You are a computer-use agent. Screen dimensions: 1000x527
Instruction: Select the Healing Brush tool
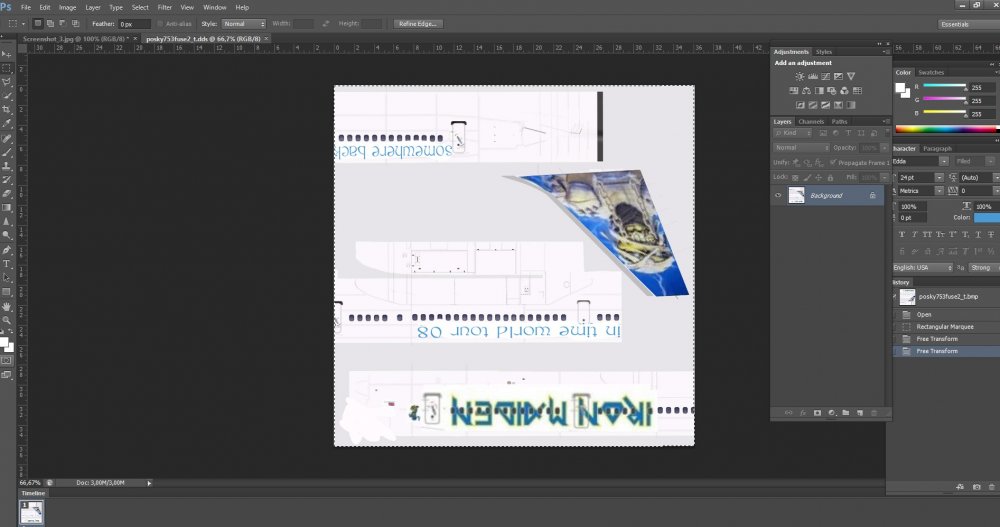click(x=7, y=138)
